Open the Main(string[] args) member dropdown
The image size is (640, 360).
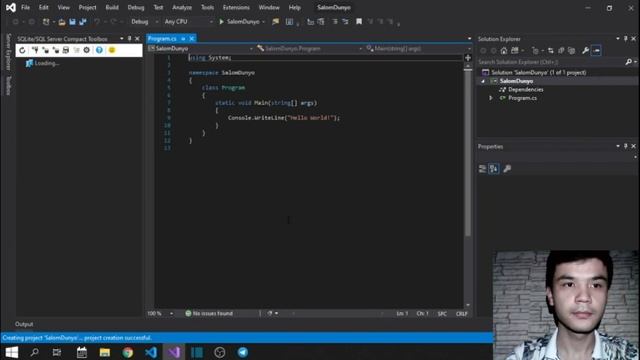point(418,49)
